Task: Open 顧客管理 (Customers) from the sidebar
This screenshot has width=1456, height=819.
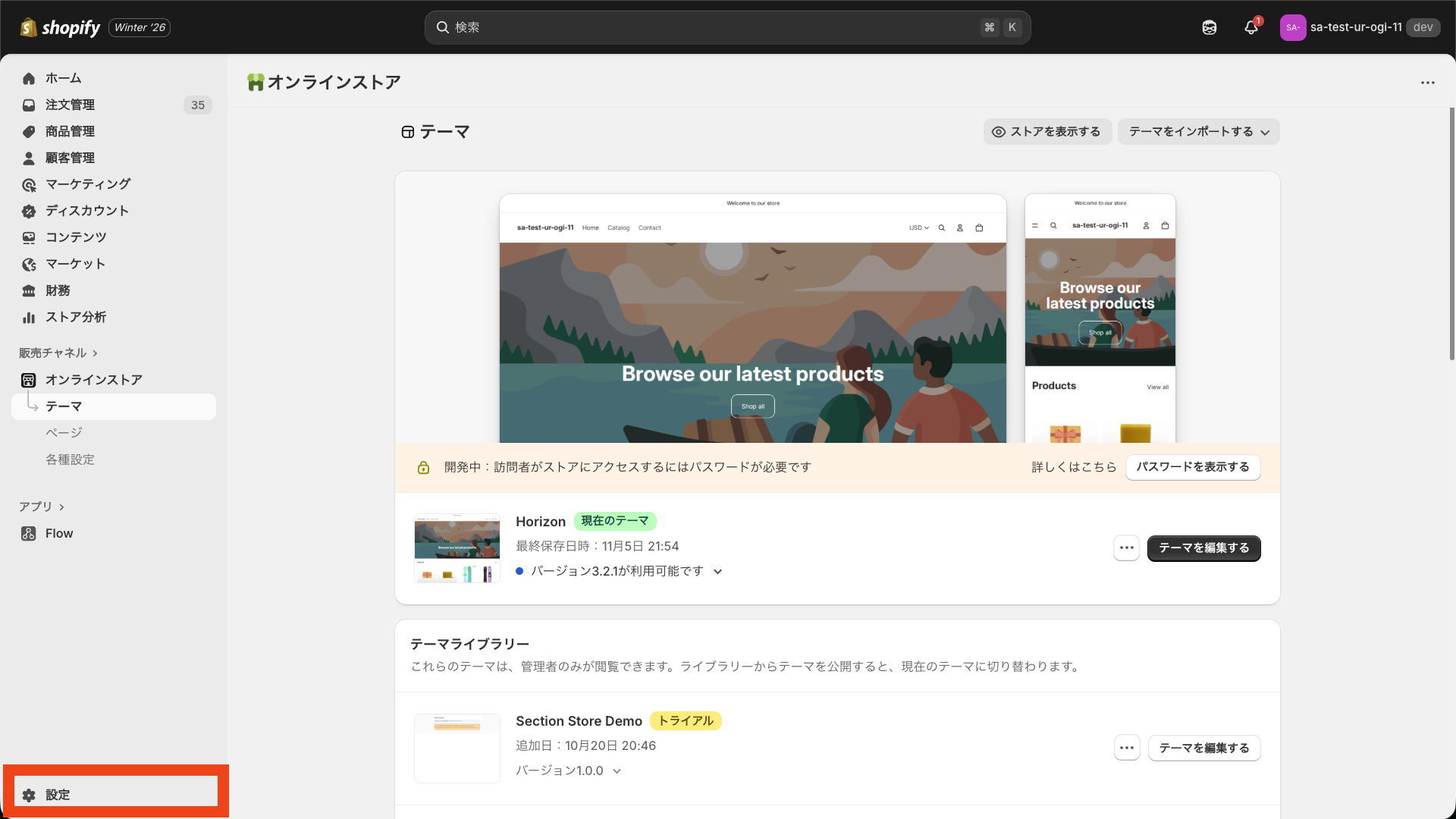Action: coord(71,157)
